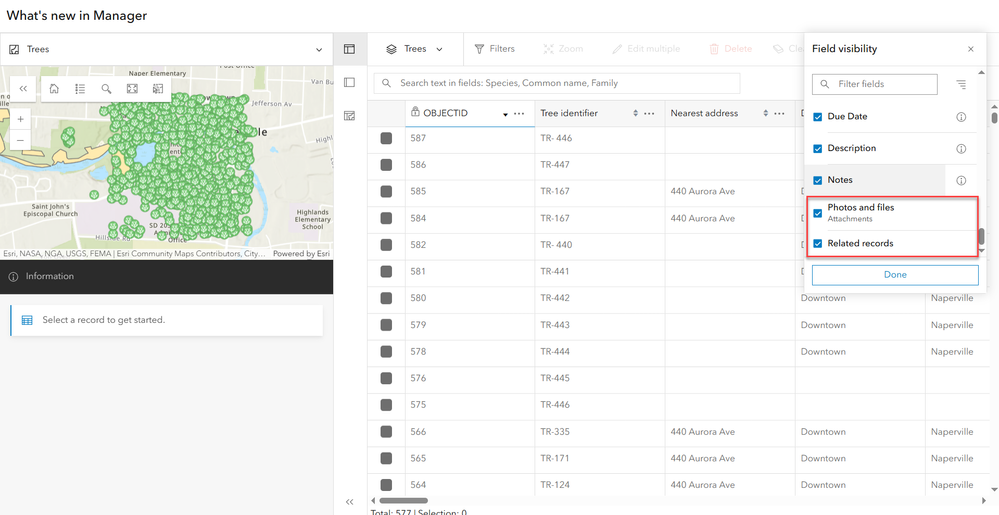
Task: Uncheck the Related records checkbox
Action: [x=818, y=244]
